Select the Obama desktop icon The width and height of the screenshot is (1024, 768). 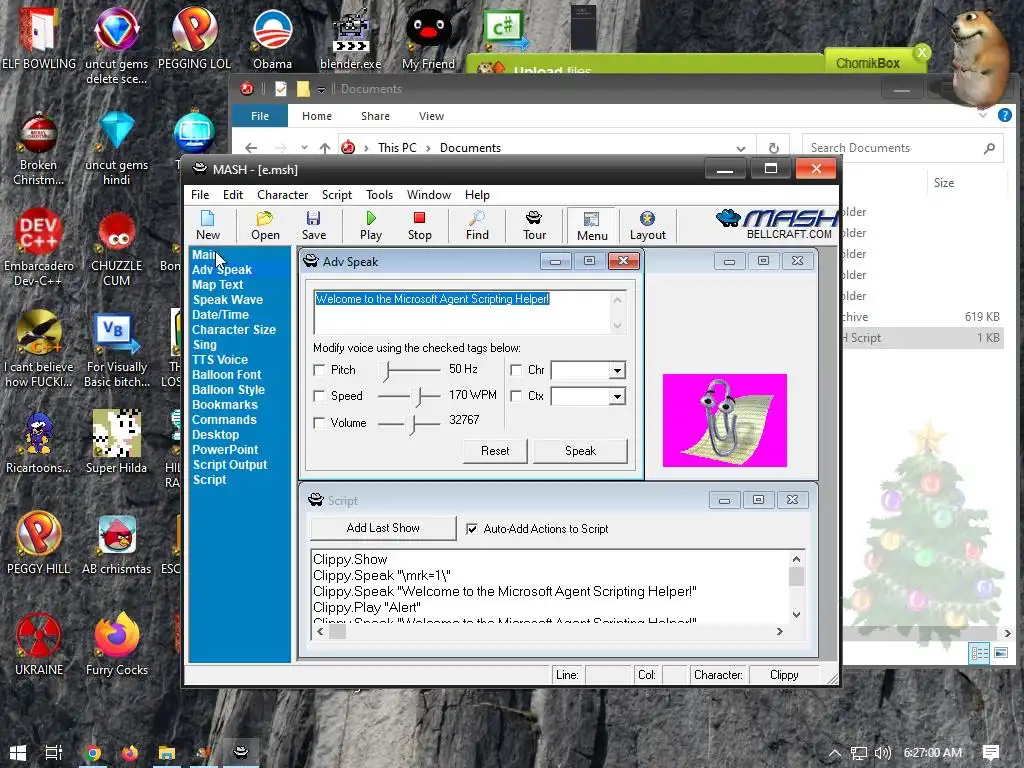272,37
